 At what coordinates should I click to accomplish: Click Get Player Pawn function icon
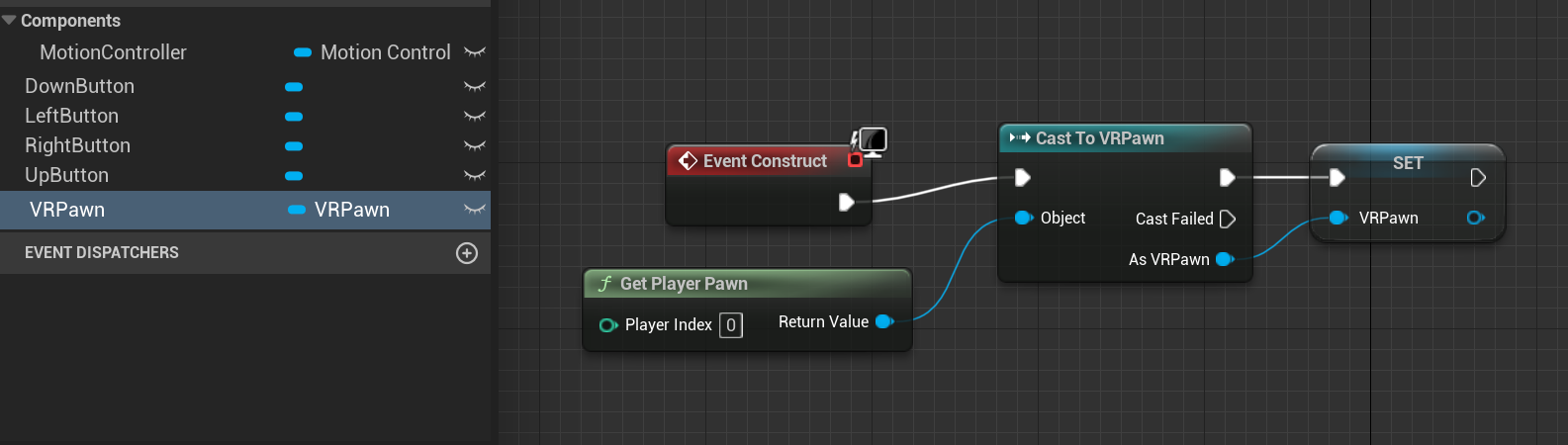point(604,284)
